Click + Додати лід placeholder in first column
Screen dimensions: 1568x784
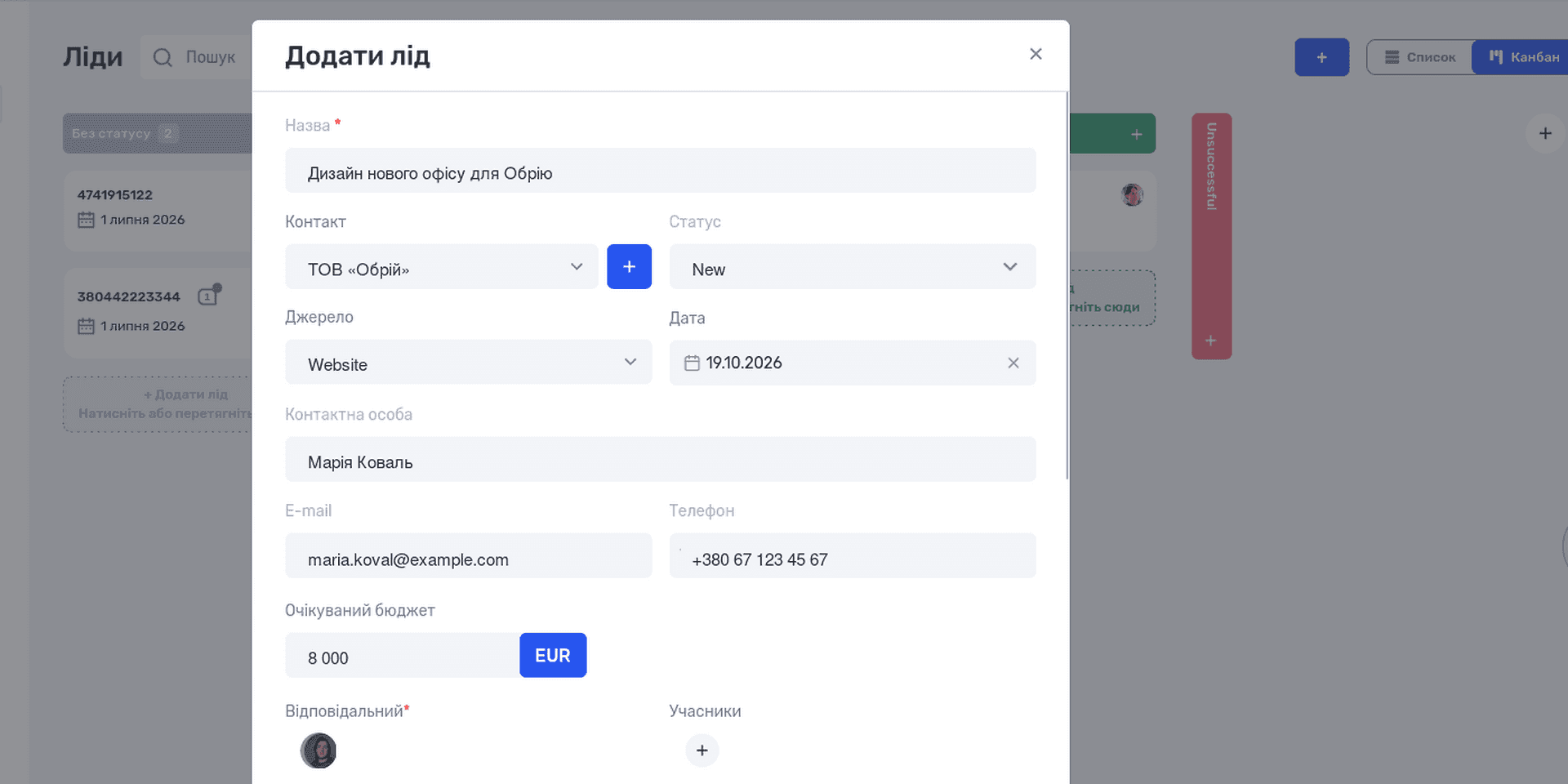coord(158,403)
